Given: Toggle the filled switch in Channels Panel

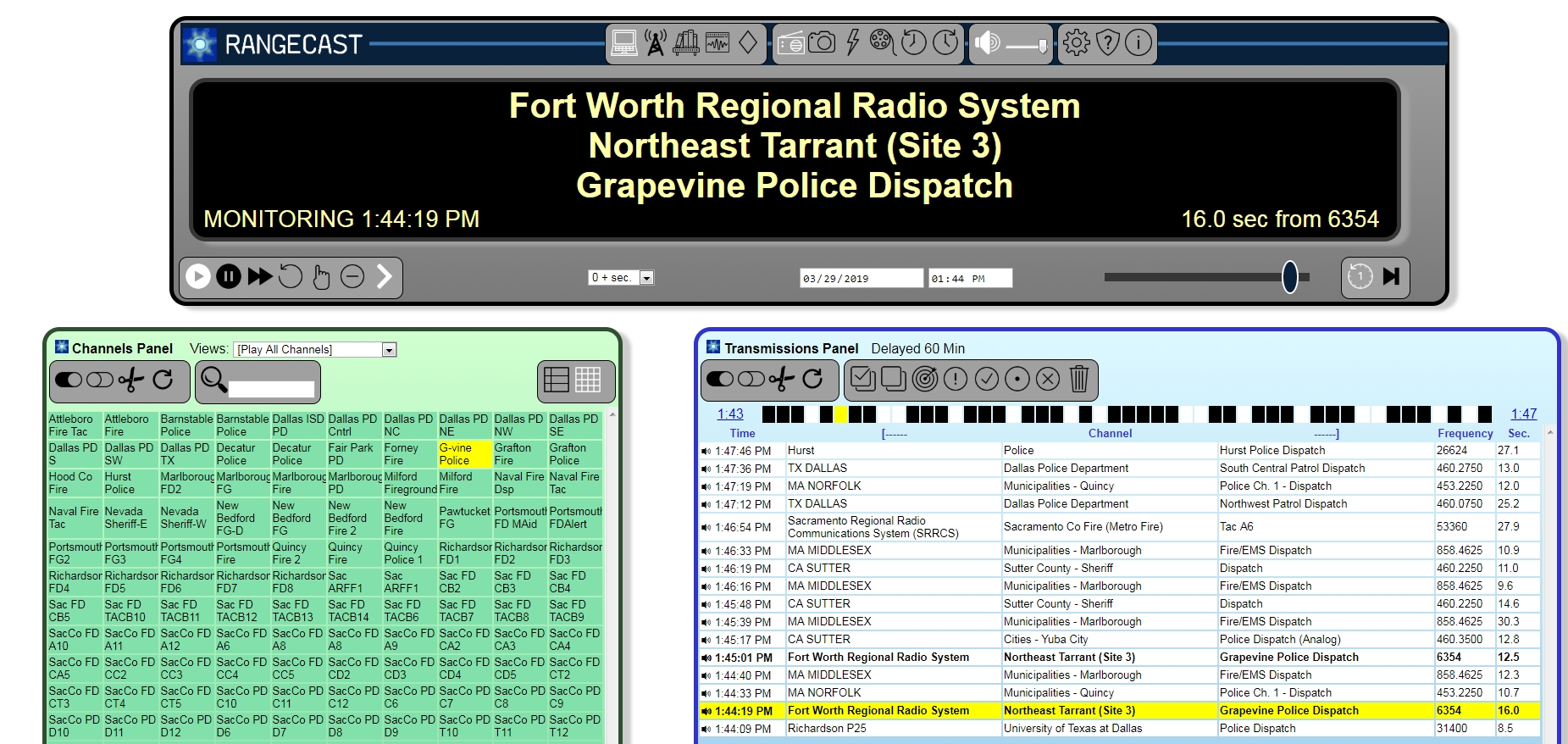Looking at the screenshot, I should pyautogui.click(x=69, y=380).
